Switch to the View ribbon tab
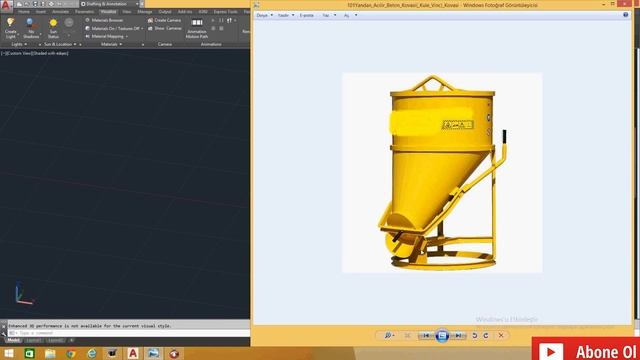 (127, 12)
